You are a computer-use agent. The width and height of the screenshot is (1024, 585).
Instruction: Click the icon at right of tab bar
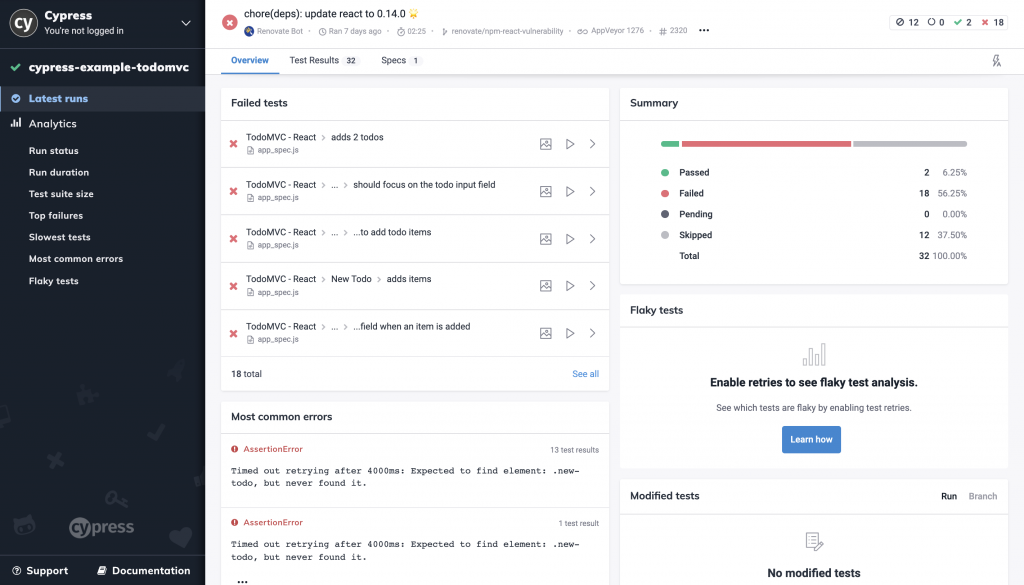997,61
